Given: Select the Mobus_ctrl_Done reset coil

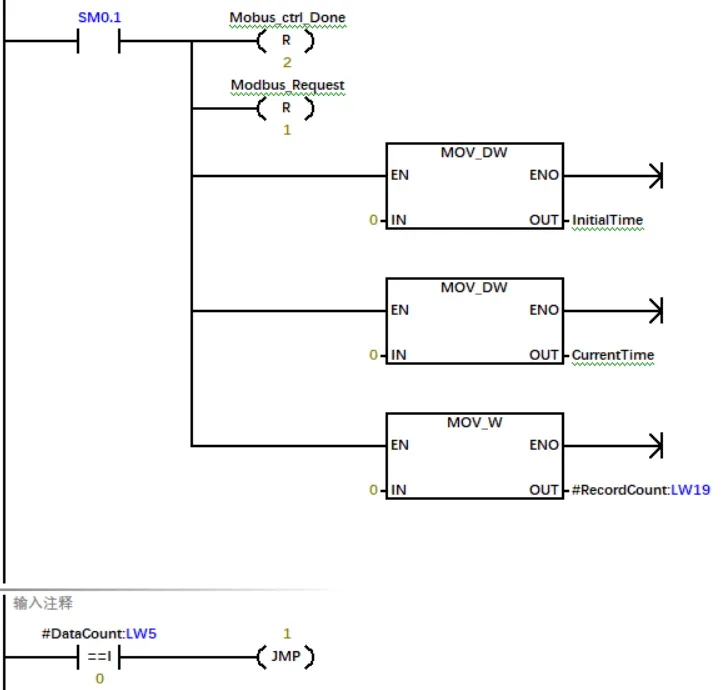Looking at the screenshot, I should click(x=286, y=41).
